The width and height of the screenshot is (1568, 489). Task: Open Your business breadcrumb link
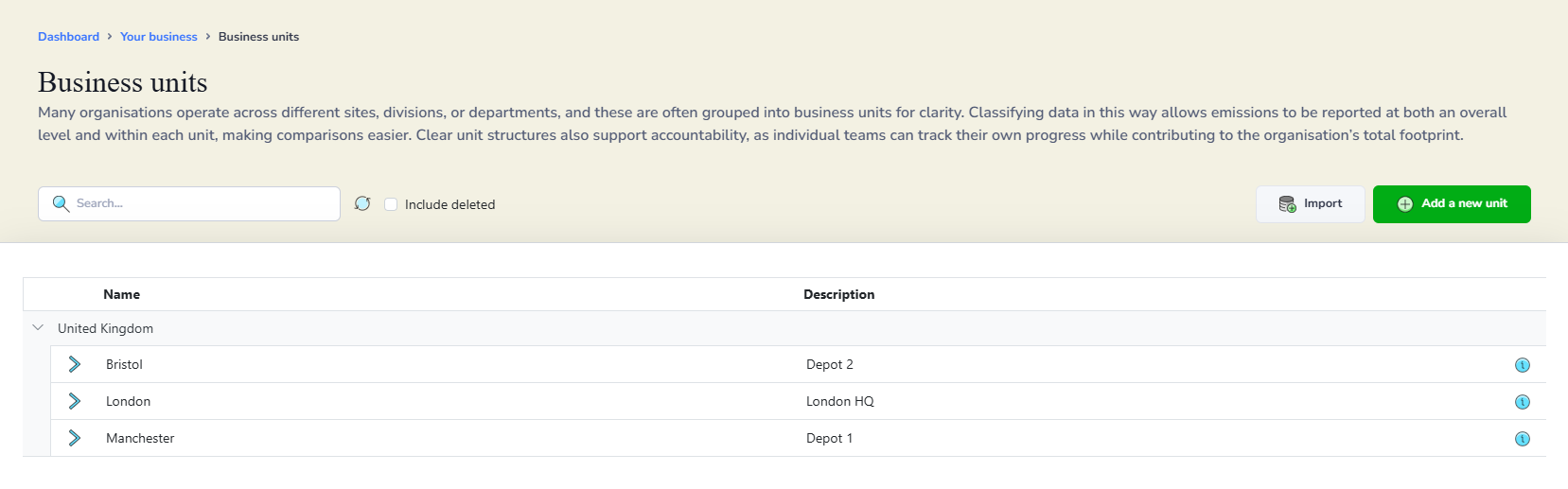(x=159, y=37)
